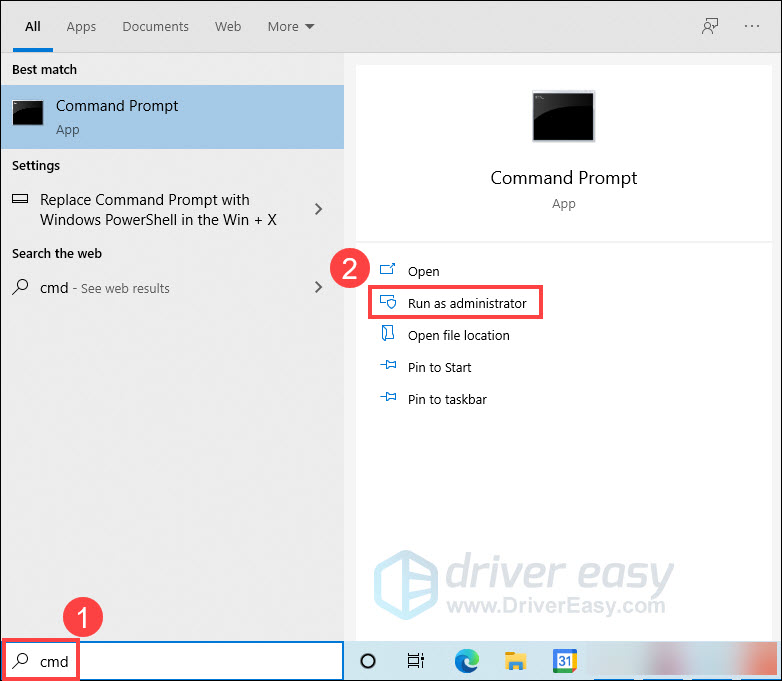Screen dimensions: 782x681
Task: Run Command Prompt as administrator
Action: [x=466, y=303]
